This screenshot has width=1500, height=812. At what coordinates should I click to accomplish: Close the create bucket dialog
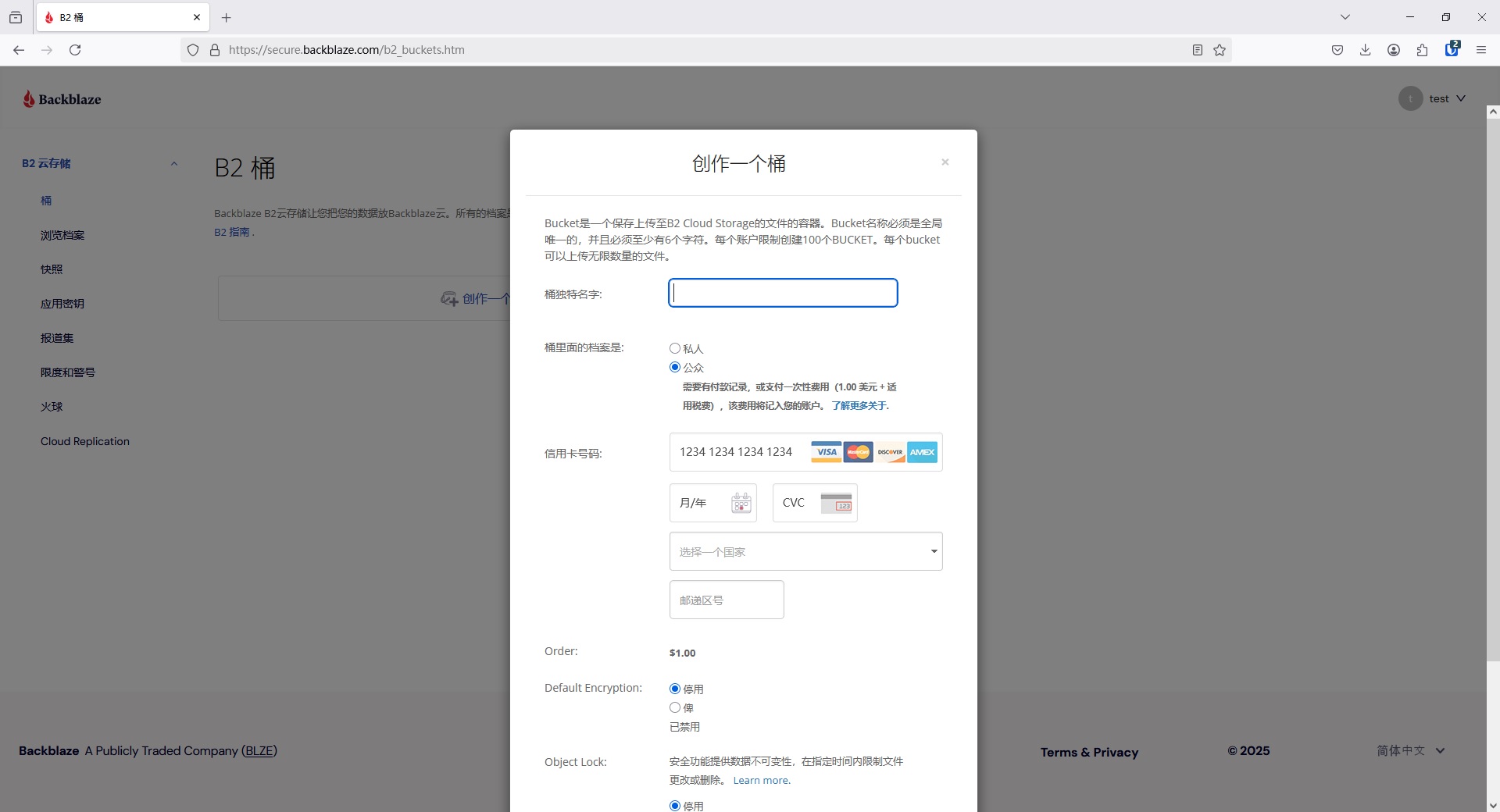point(945,162)
